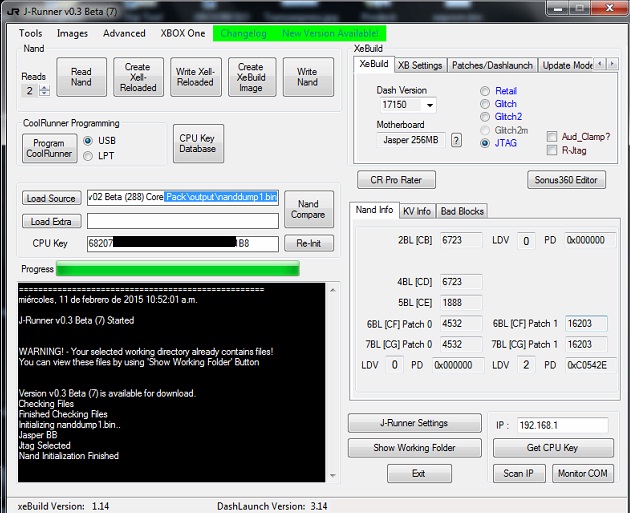Choose the Glitch2 image type
Image resolution: width=630 pixels, height=513 pixels.
(485, 117)
